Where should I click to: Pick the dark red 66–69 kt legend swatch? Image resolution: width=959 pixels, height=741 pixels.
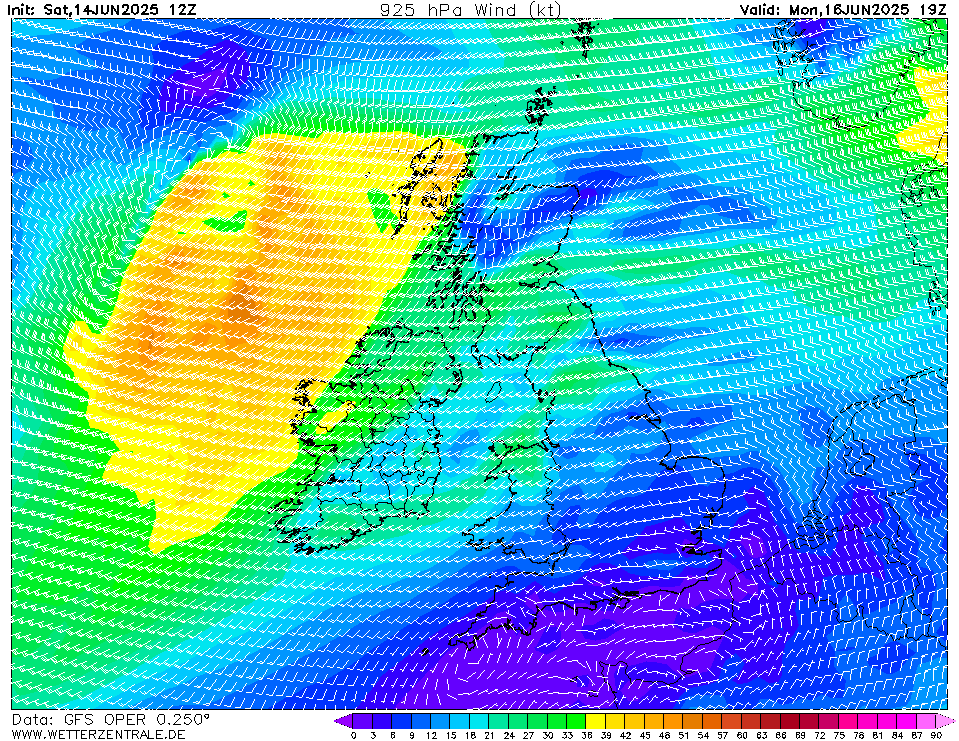point(790,721)
